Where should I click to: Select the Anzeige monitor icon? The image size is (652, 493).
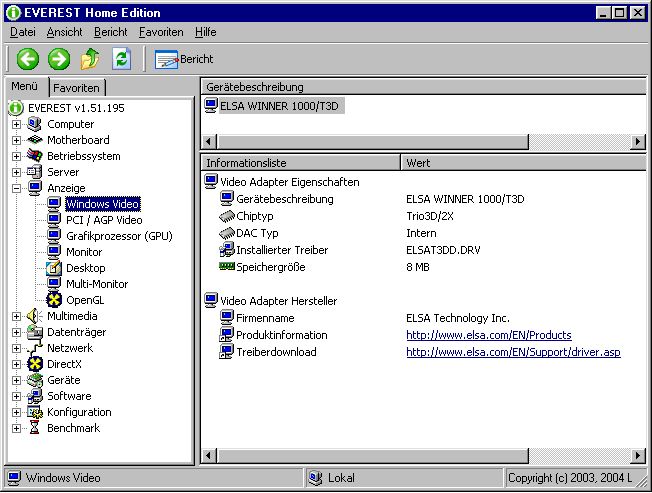(35, 188)
